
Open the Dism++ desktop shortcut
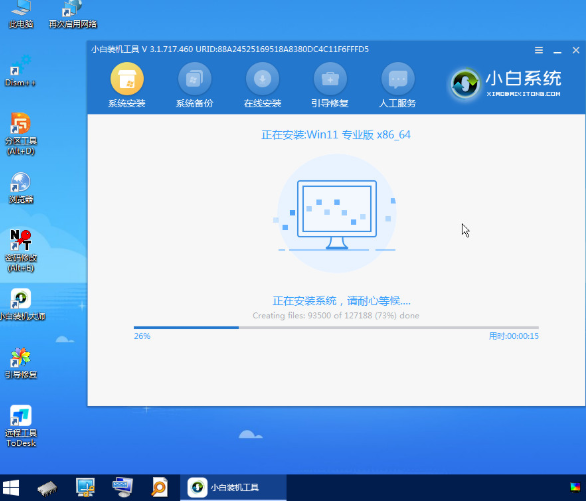click(20, 71)
